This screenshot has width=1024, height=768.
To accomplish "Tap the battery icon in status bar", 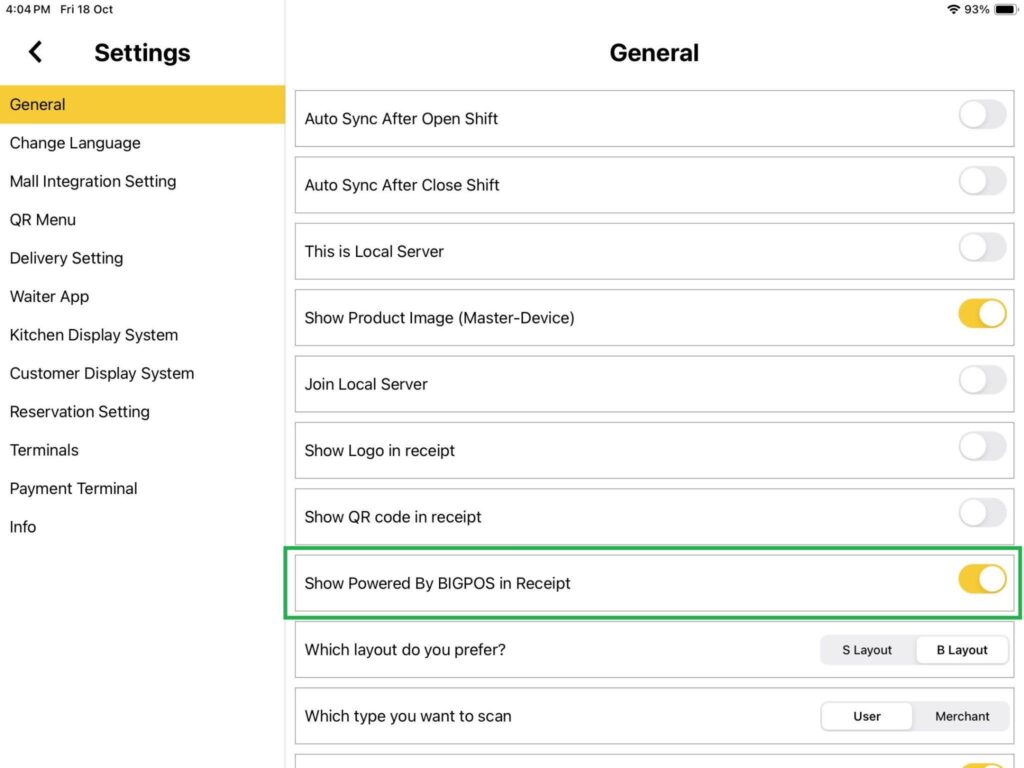I will click(1005, 9).
